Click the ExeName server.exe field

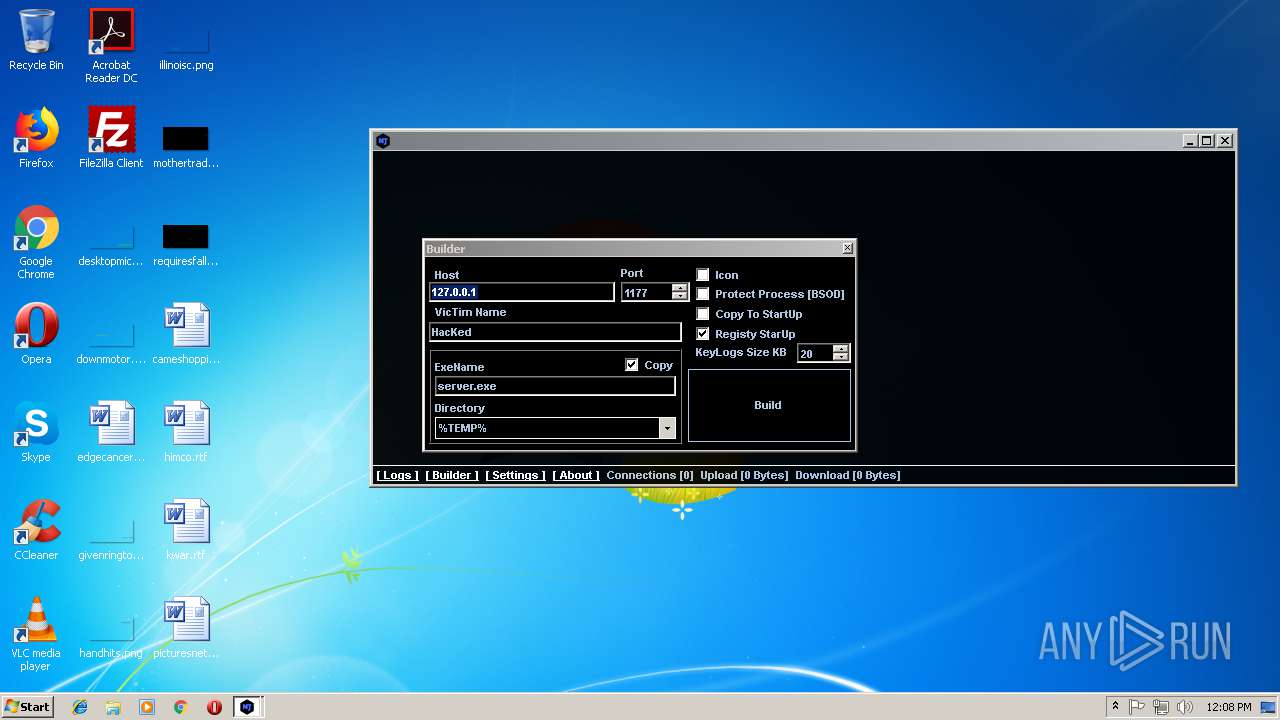click(x=555, y=386)
